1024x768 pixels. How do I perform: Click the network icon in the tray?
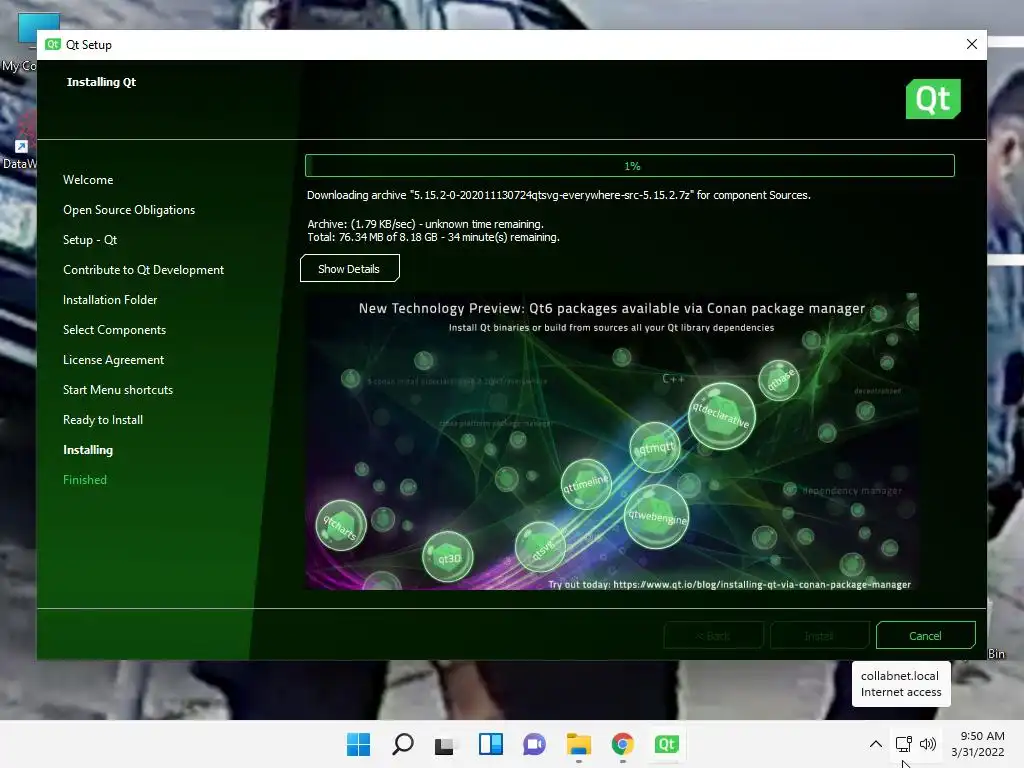coord(904,744)
